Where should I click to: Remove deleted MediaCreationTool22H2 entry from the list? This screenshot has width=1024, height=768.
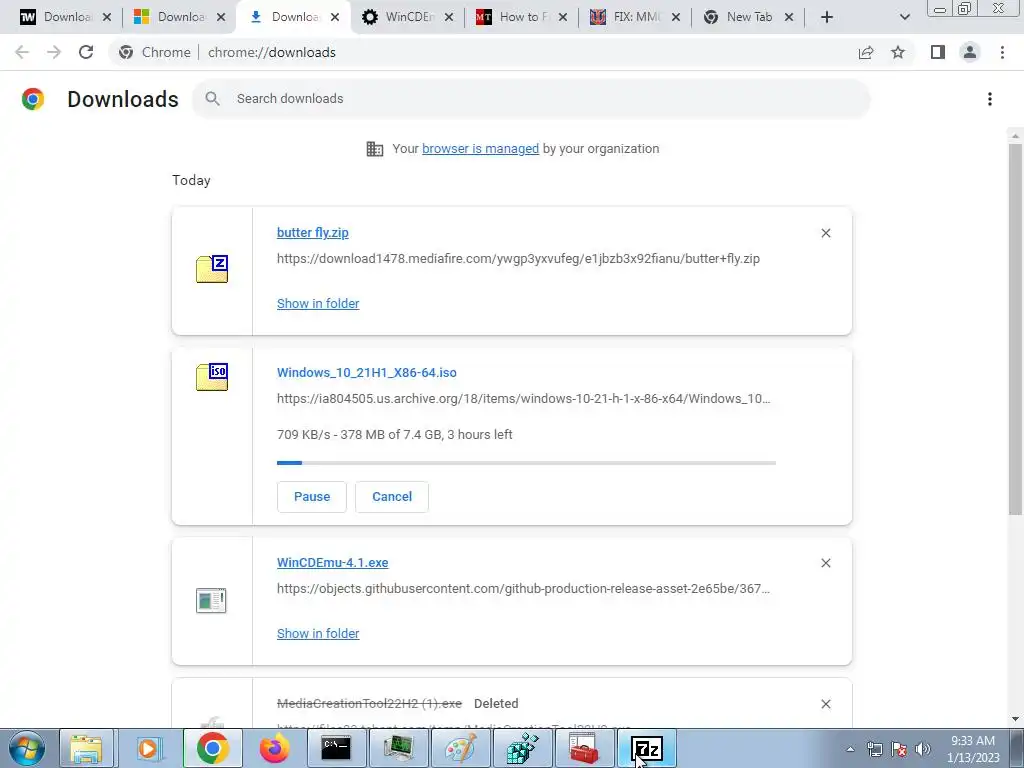[x=825, y=704]
